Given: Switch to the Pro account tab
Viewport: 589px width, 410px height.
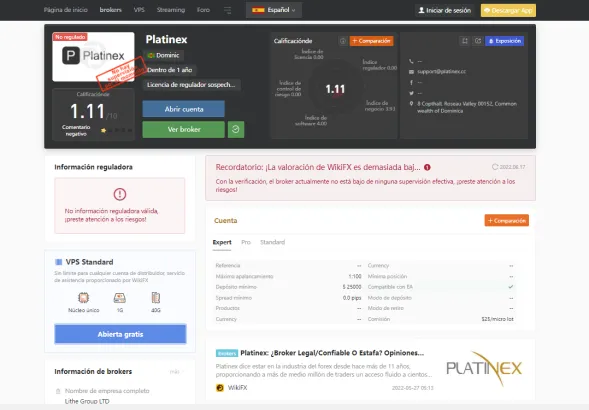Looking at the screenshot, I should 246,242.
